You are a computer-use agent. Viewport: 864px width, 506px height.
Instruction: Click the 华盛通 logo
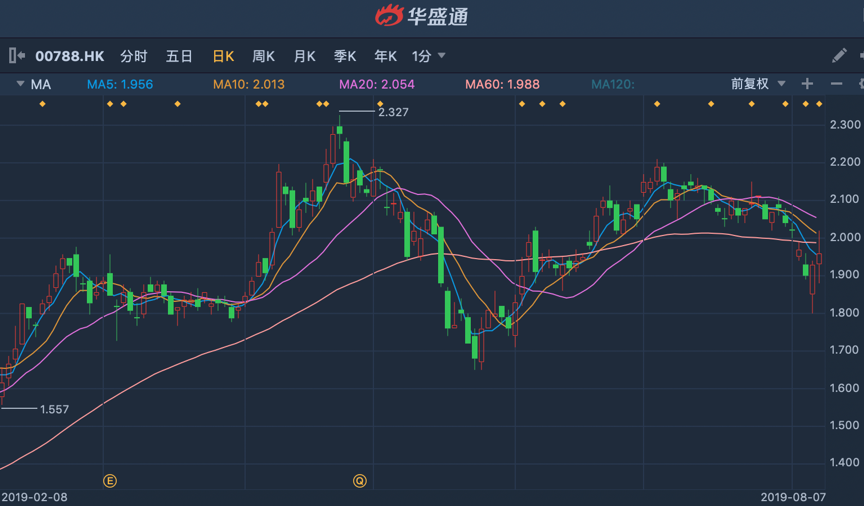(421, 15)
